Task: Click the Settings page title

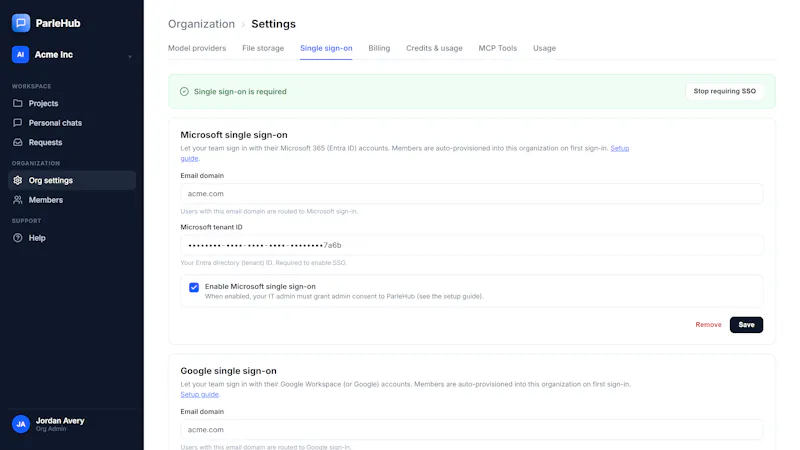Action: pyautogui.click(x=273, y=24)
